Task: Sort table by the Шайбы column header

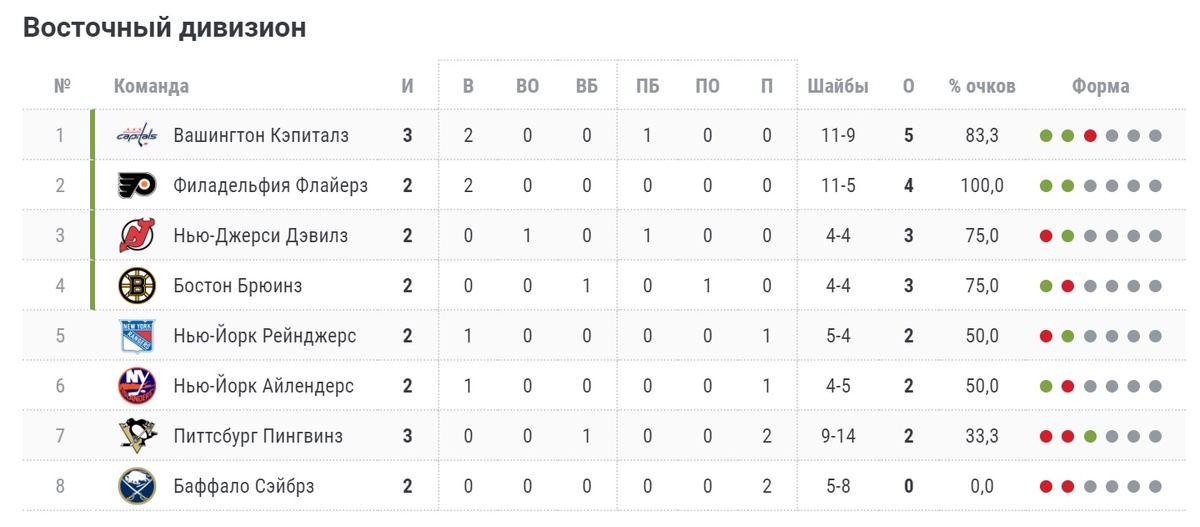Action: [x=838, y=86]
